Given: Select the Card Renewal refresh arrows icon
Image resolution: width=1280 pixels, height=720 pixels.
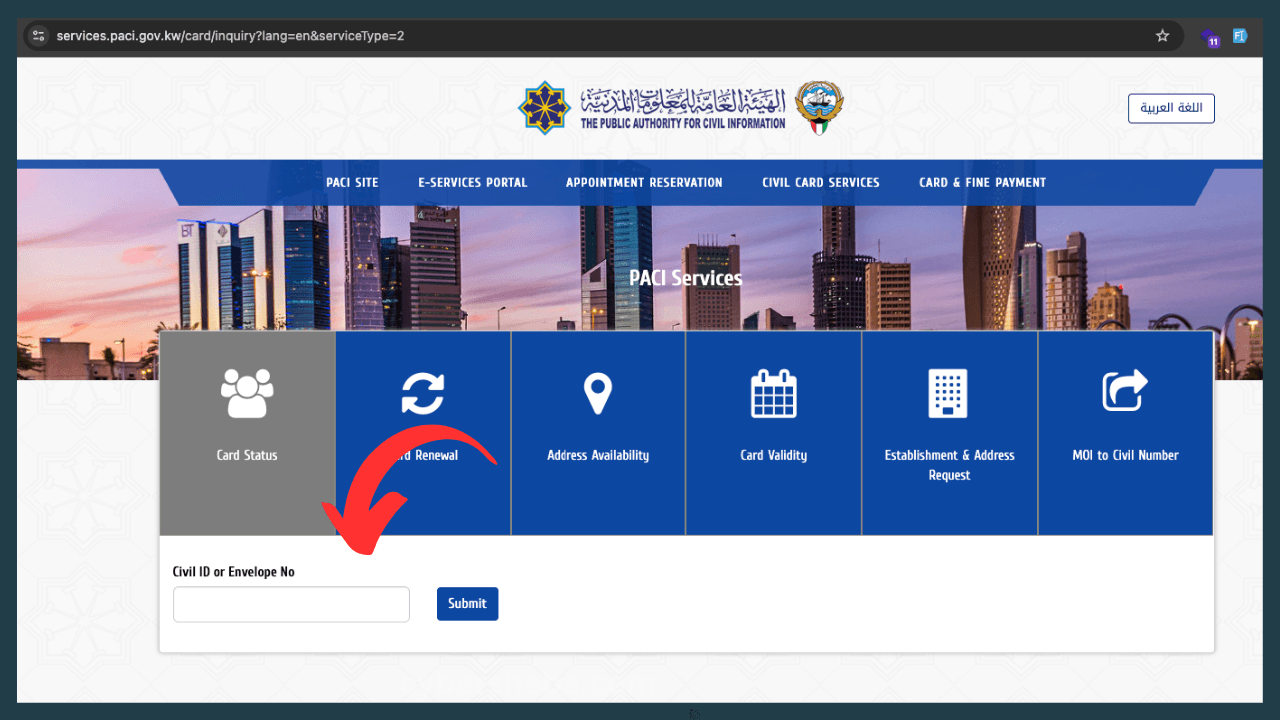Looking at the screenshot, I should pyautogui.click(x=423, y=393).
